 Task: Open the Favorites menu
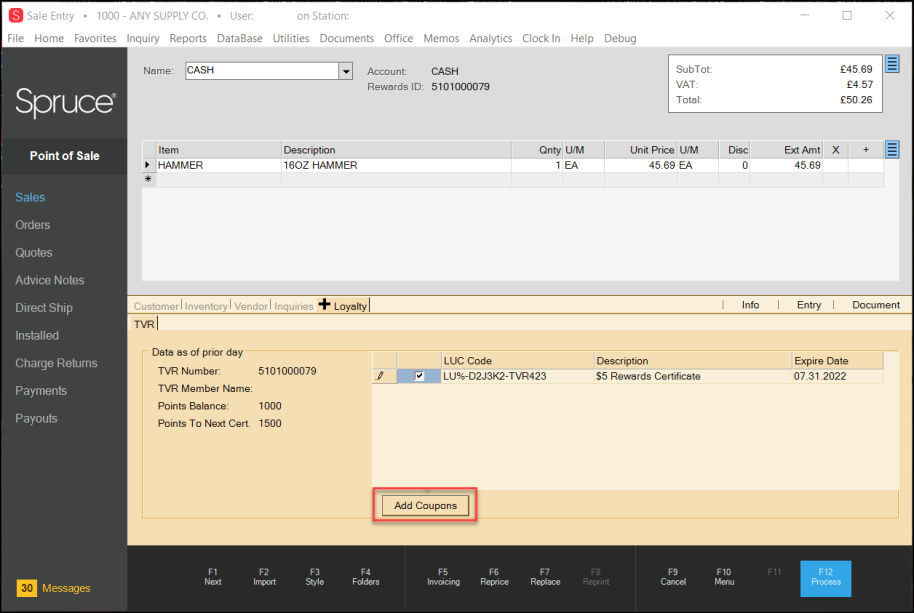95,38
